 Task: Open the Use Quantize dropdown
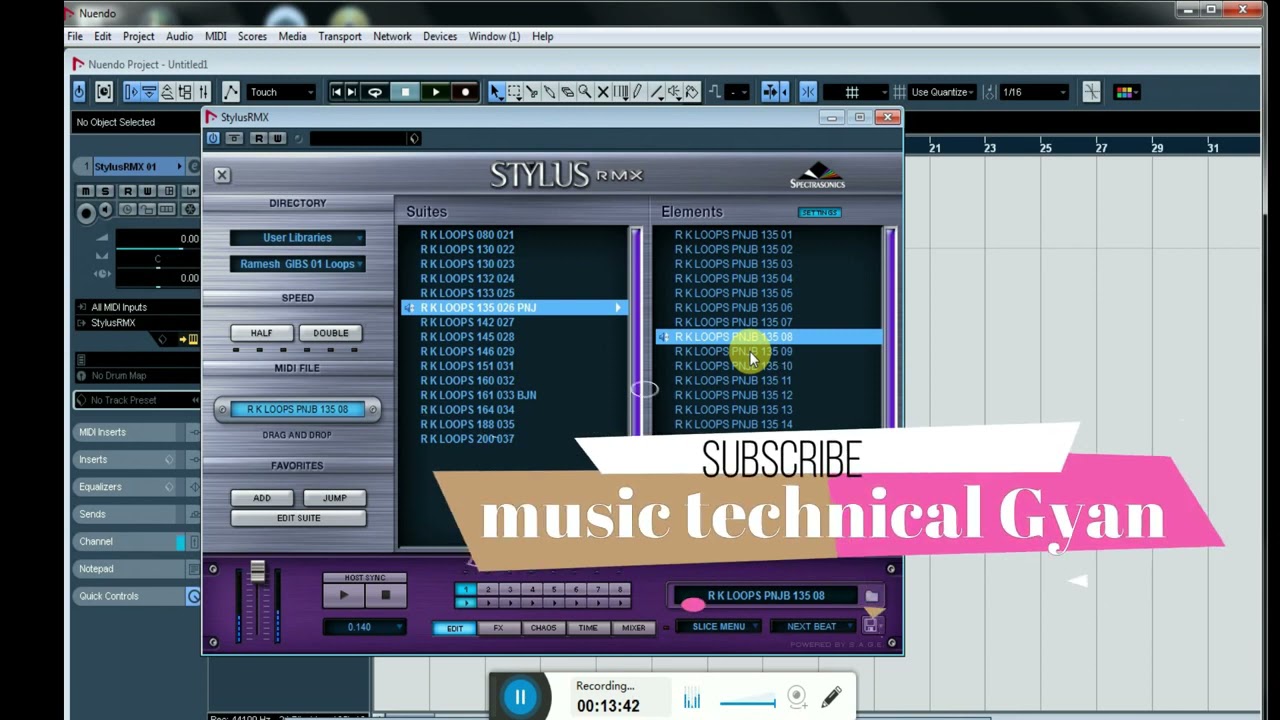coord(942,92)
